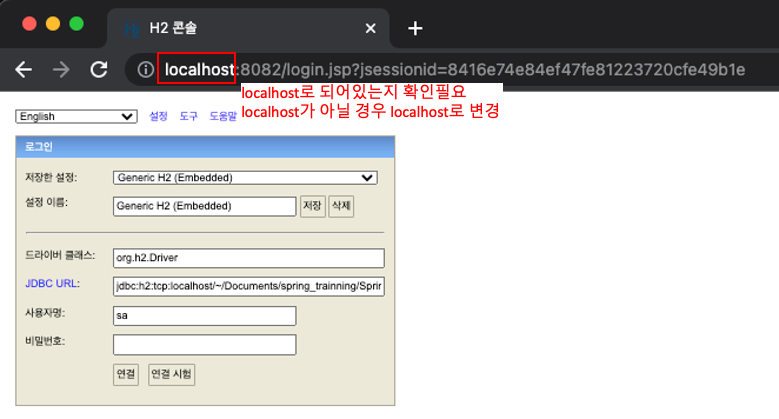
Task: Open the 도구 link
Action: 188,116
